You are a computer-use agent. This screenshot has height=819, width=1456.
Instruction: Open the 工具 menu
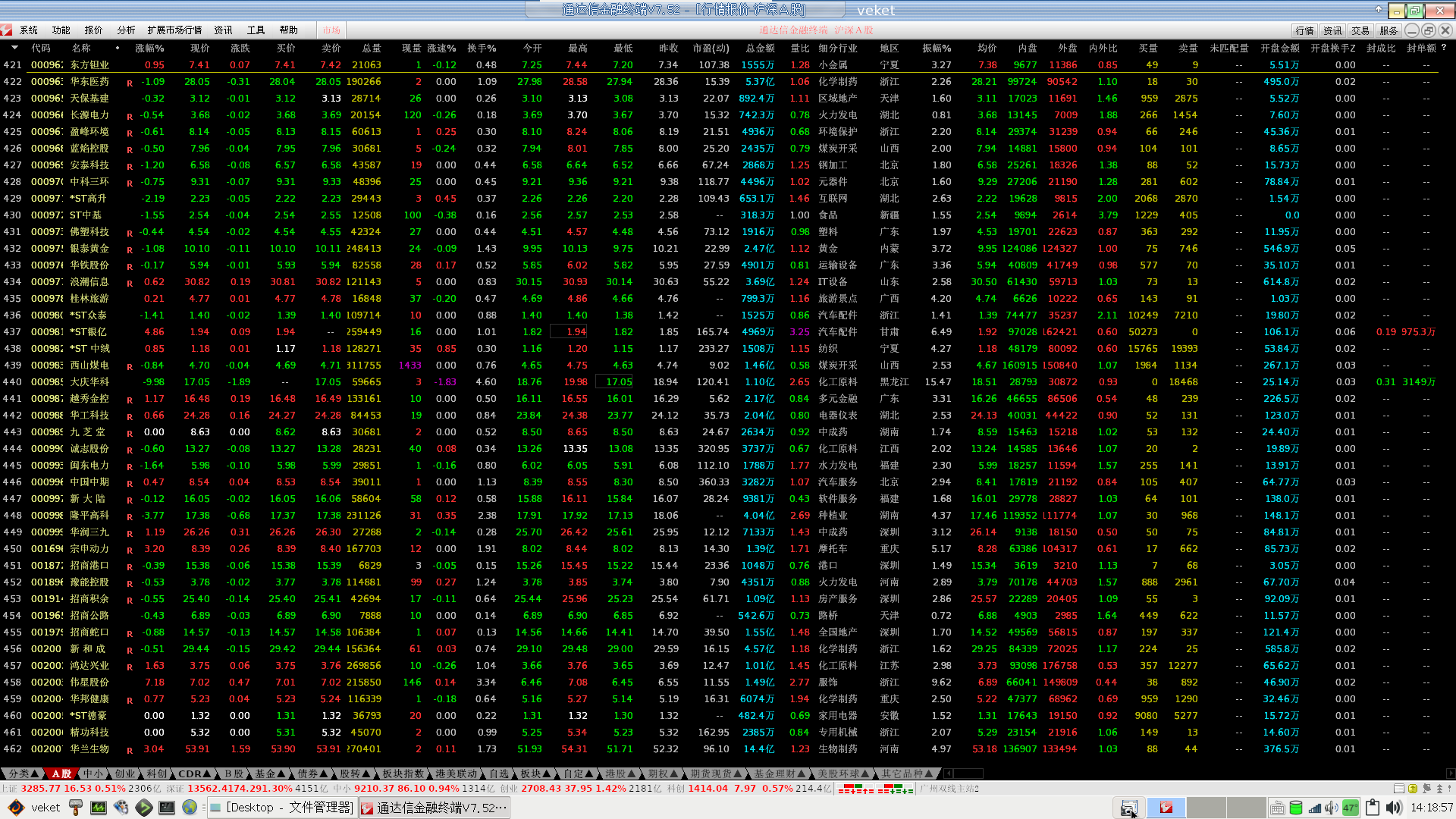(x=256, y=30)
